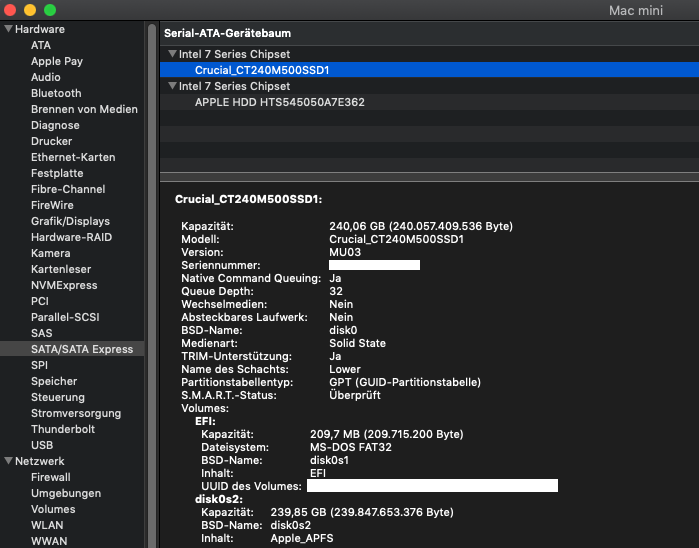Viewport: 699px width, 548px height.
Task: Select Crucial_CT240M500SSD1 device row
Action: pyautogui.click(x=429, y=70)
